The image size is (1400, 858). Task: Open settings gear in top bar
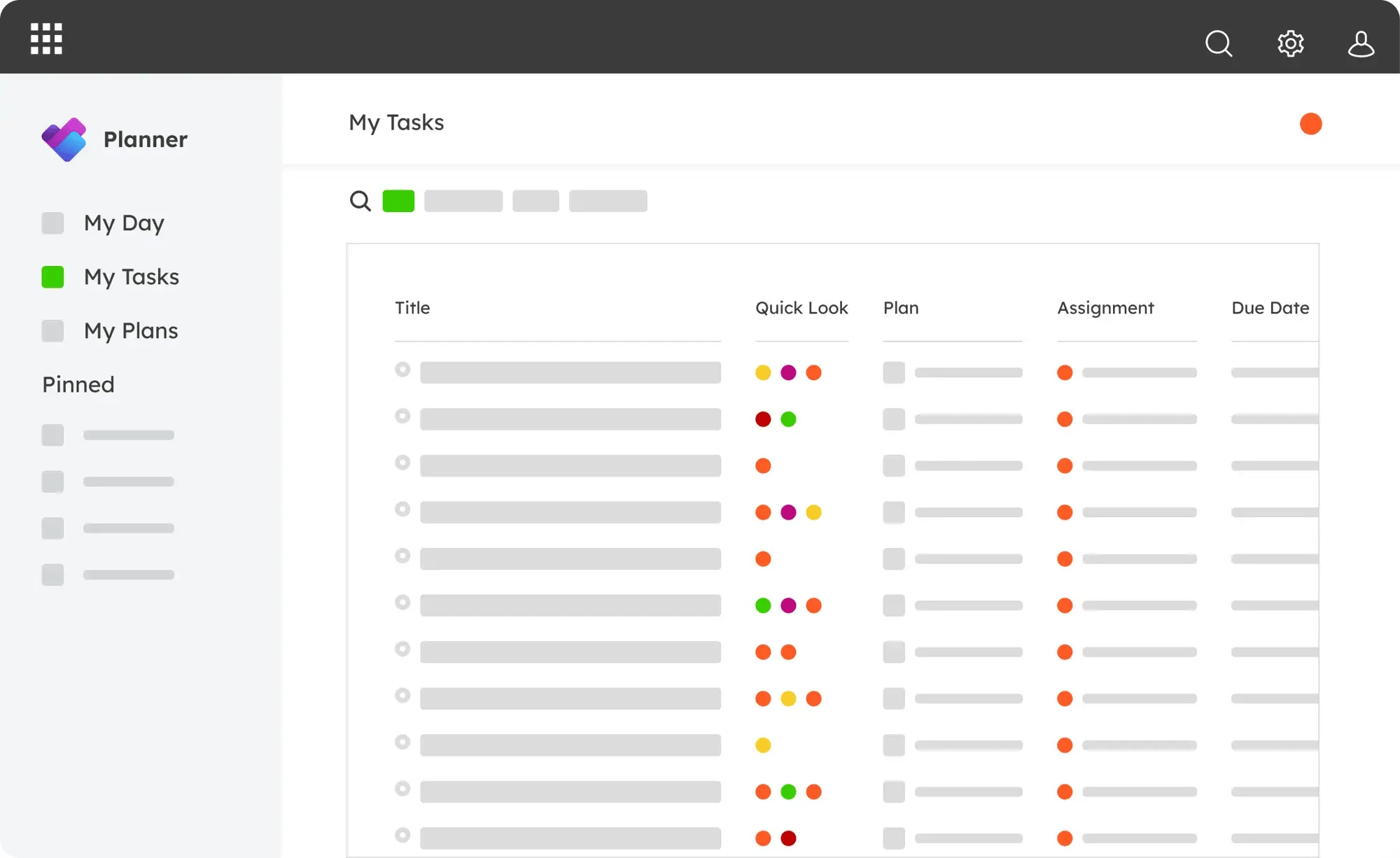click(x=1290, y=43)
